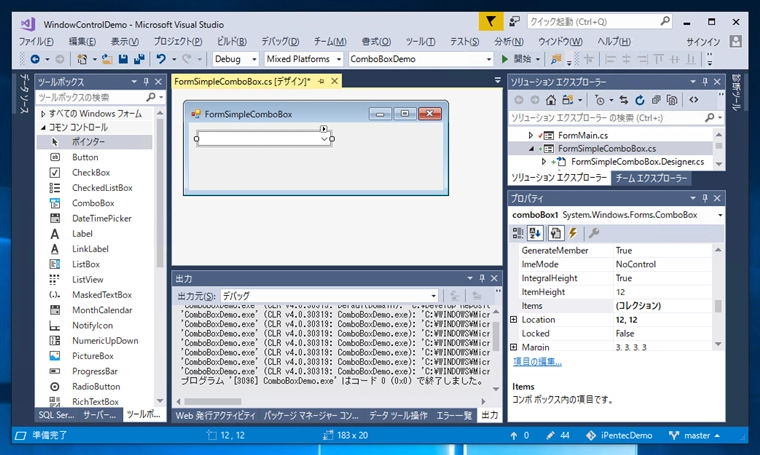Click the smart tag arrow on comboBox1
Screen dimensions: 760x455
(324, 128)
